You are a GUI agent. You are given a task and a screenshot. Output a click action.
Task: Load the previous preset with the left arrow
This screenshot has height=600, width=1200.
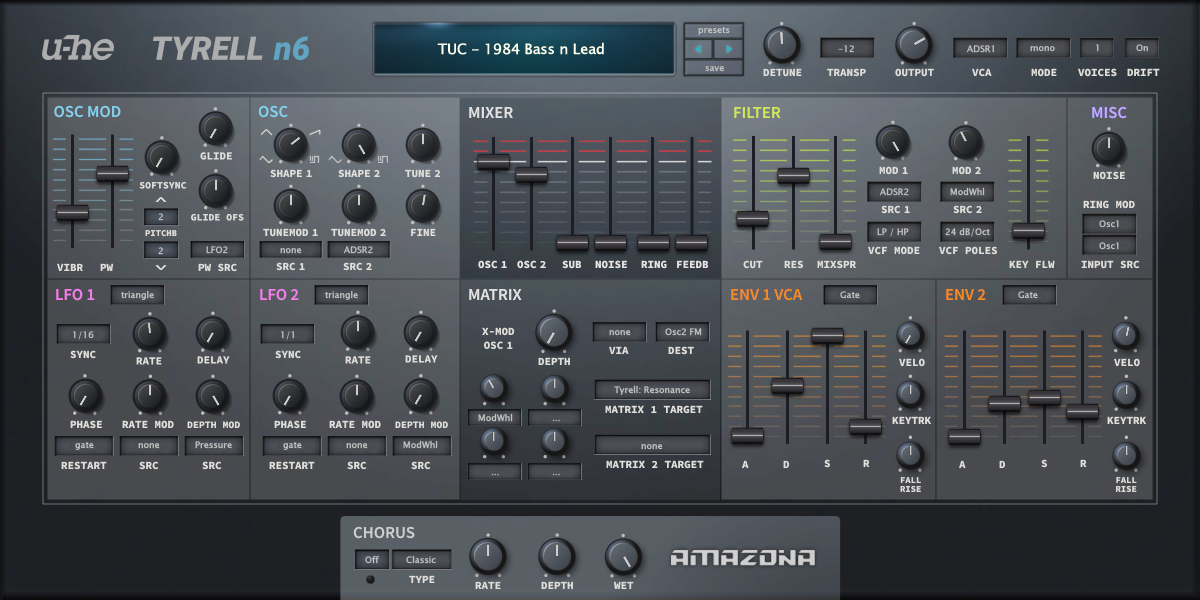[699, 48]
